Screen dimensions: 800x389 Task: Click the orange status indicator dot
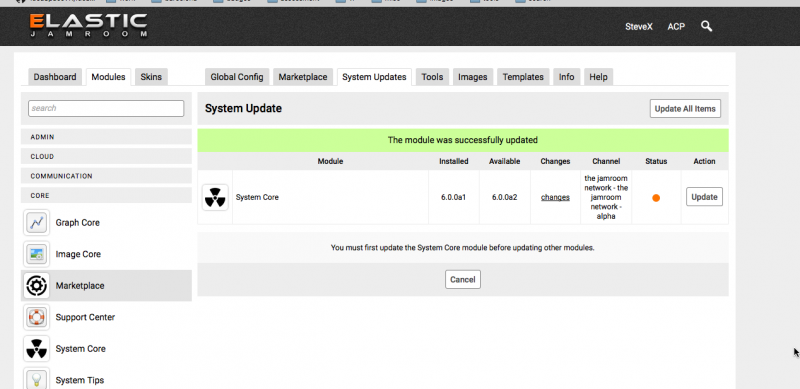pyautogui.click(x=656, y=198)
